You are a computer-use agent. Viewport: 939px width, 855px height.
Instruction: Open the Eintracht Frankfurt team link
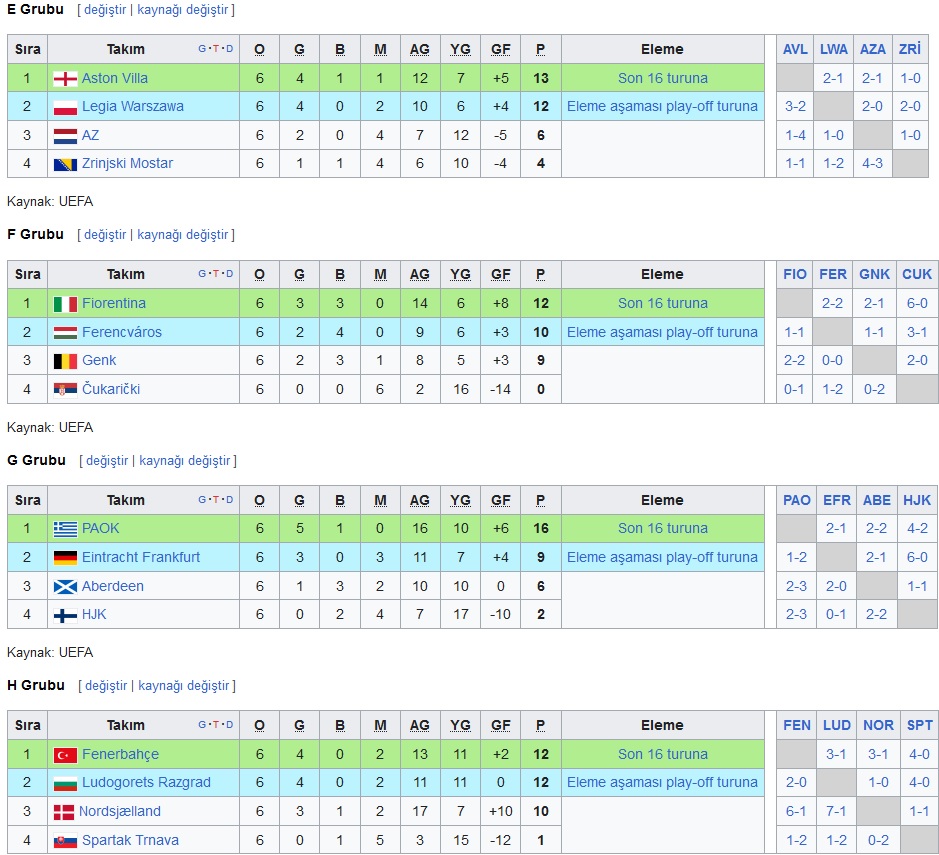141,557
